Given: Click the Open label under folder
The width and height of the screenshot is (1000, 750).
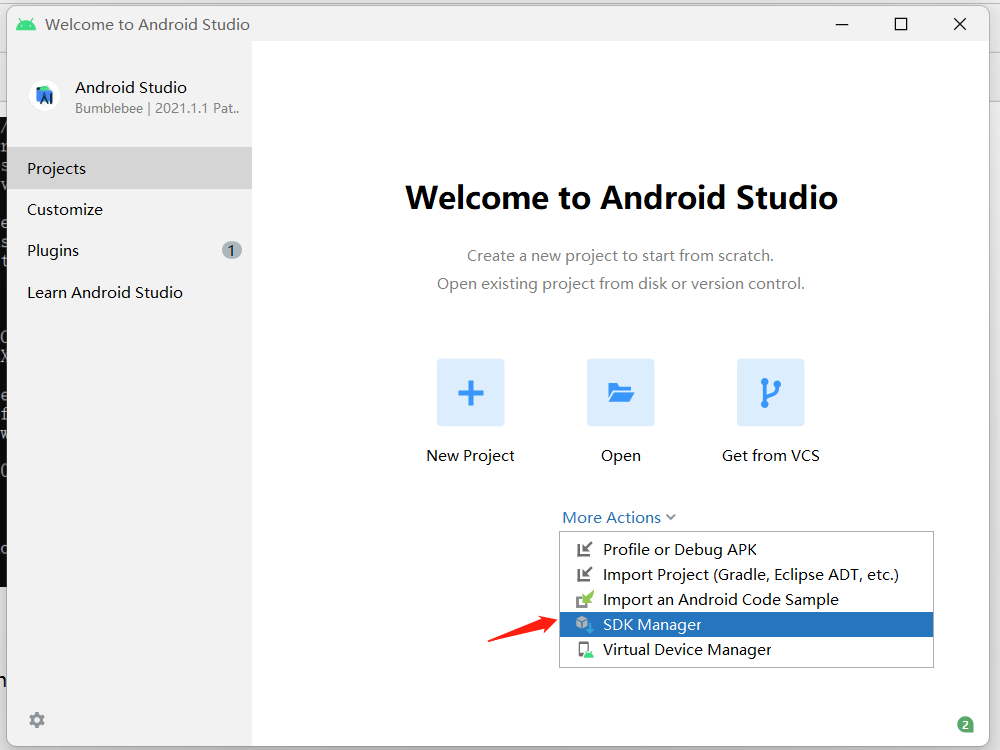Looking at the screenshot, I should (621, 456).
